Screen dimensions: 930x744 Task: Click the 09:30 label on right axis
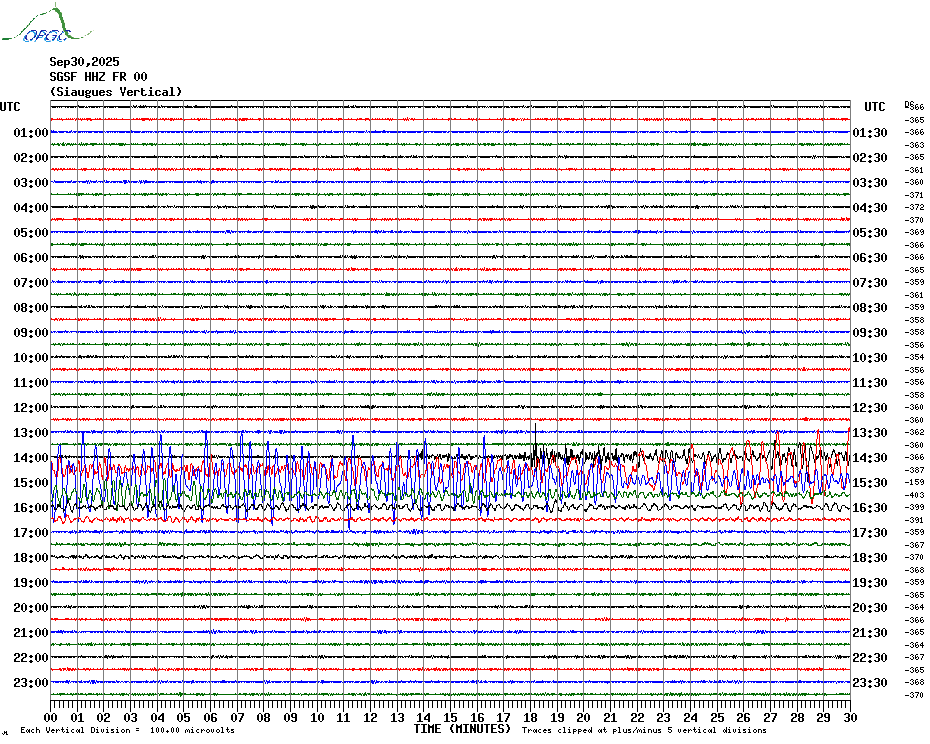pos(870,333)
